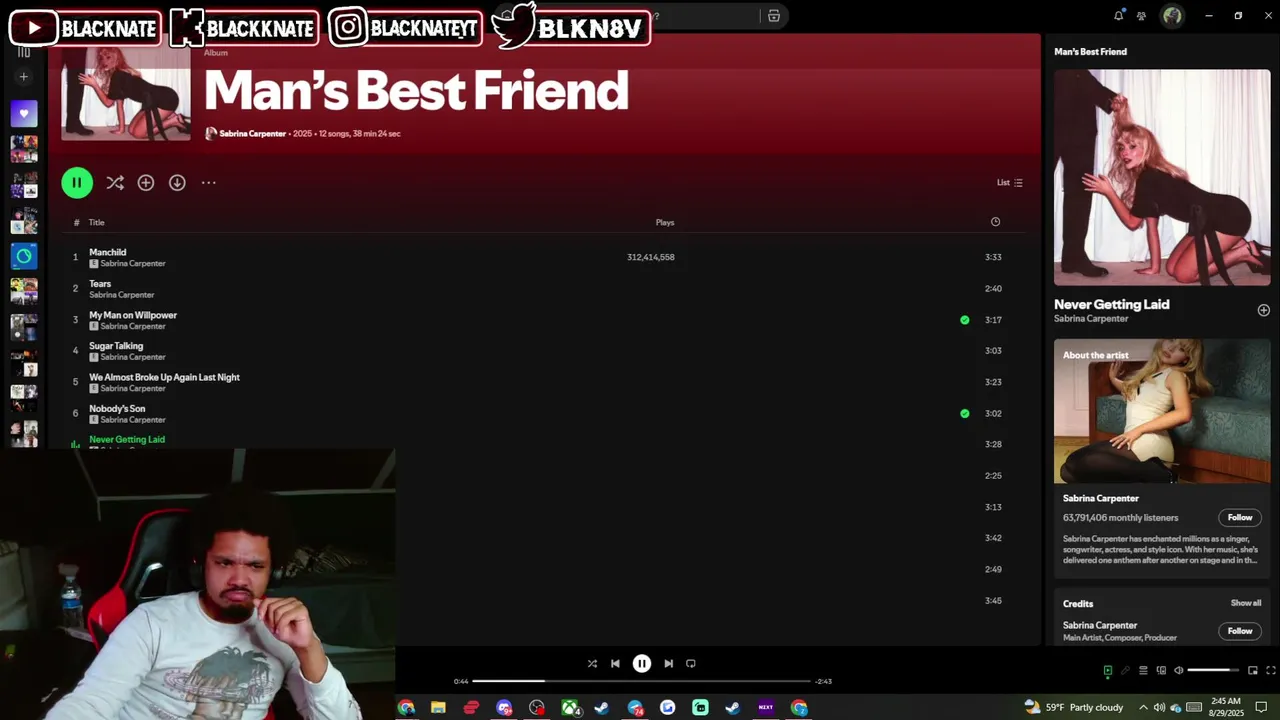Open the blue circle playlist in sidebar

pos(24,256)
